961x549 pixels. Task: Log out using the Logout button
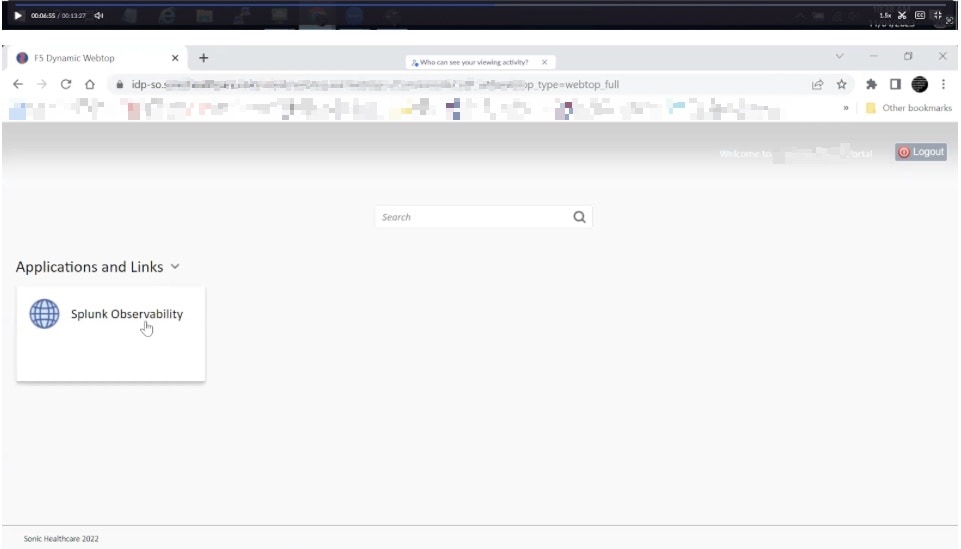[x=921, y=152]
